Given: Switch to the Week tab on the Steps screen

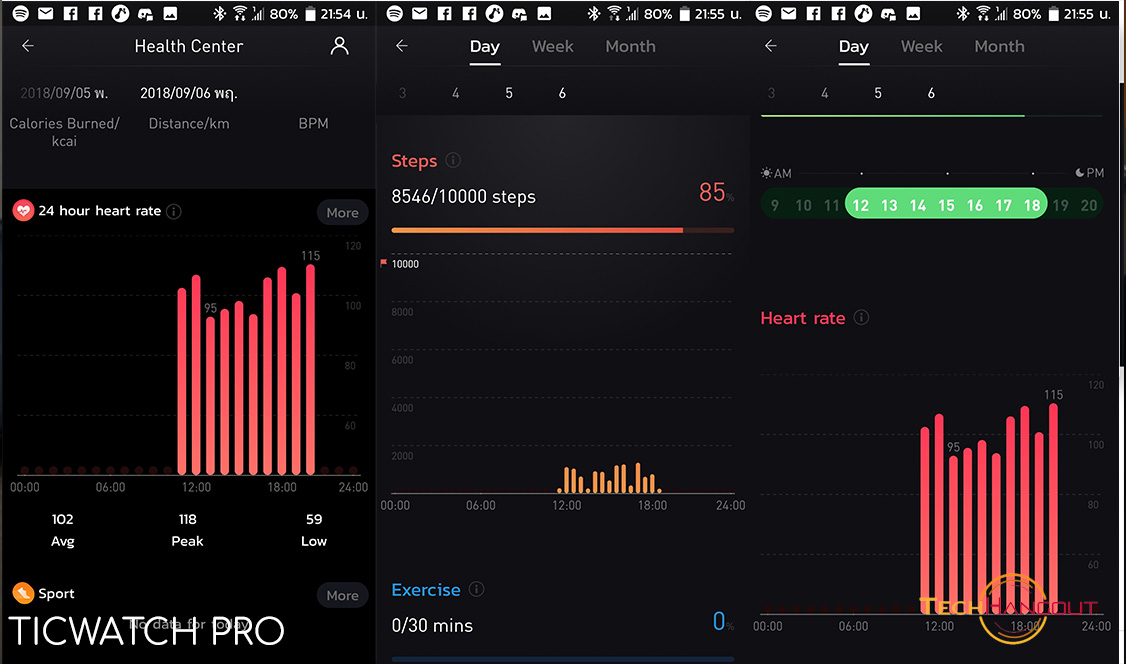Looking at the screenshot, I should pyautogui.click(x=553, y=47).
